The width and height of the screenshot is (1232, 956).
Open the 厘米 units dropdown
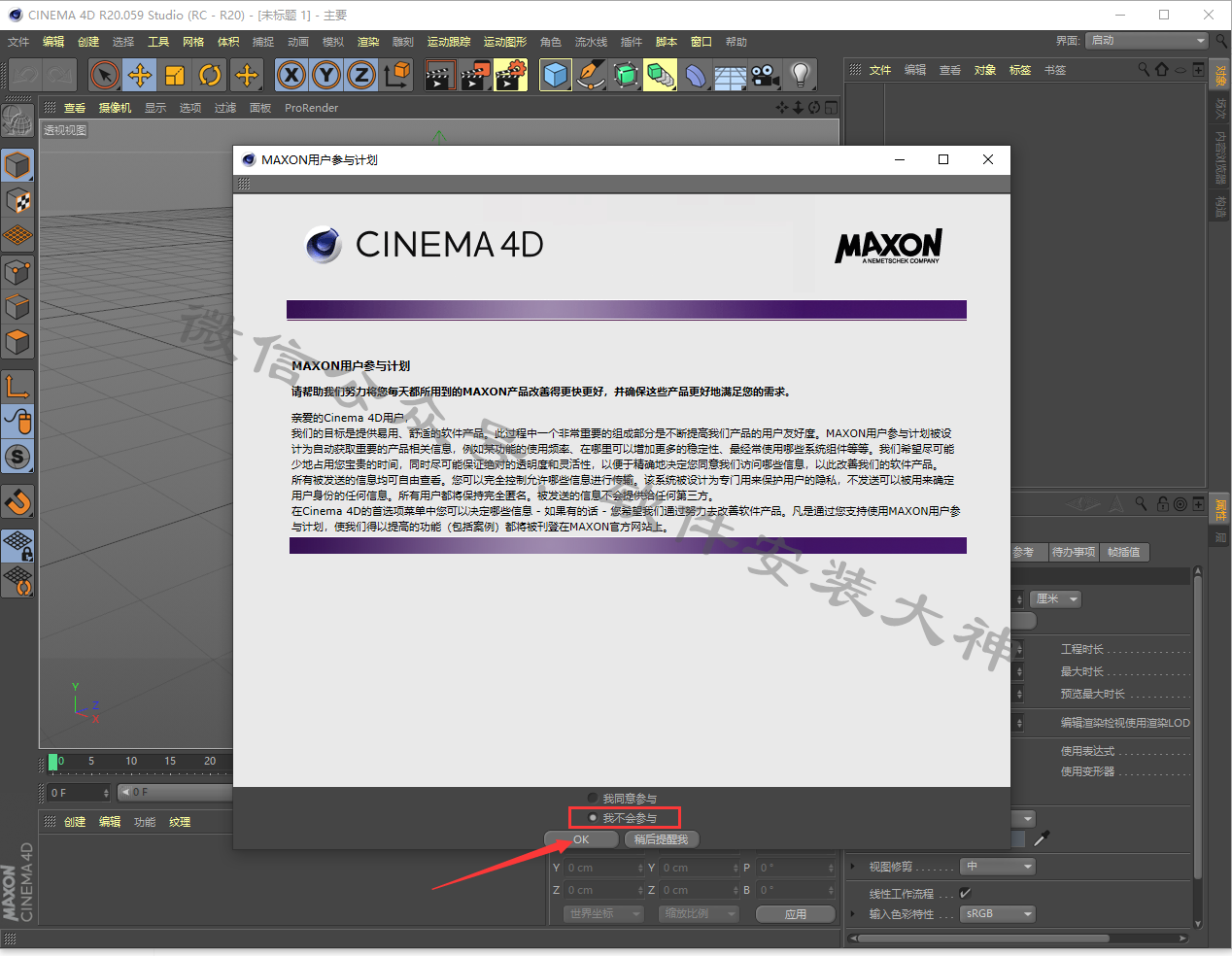[x=1057, y=599]
